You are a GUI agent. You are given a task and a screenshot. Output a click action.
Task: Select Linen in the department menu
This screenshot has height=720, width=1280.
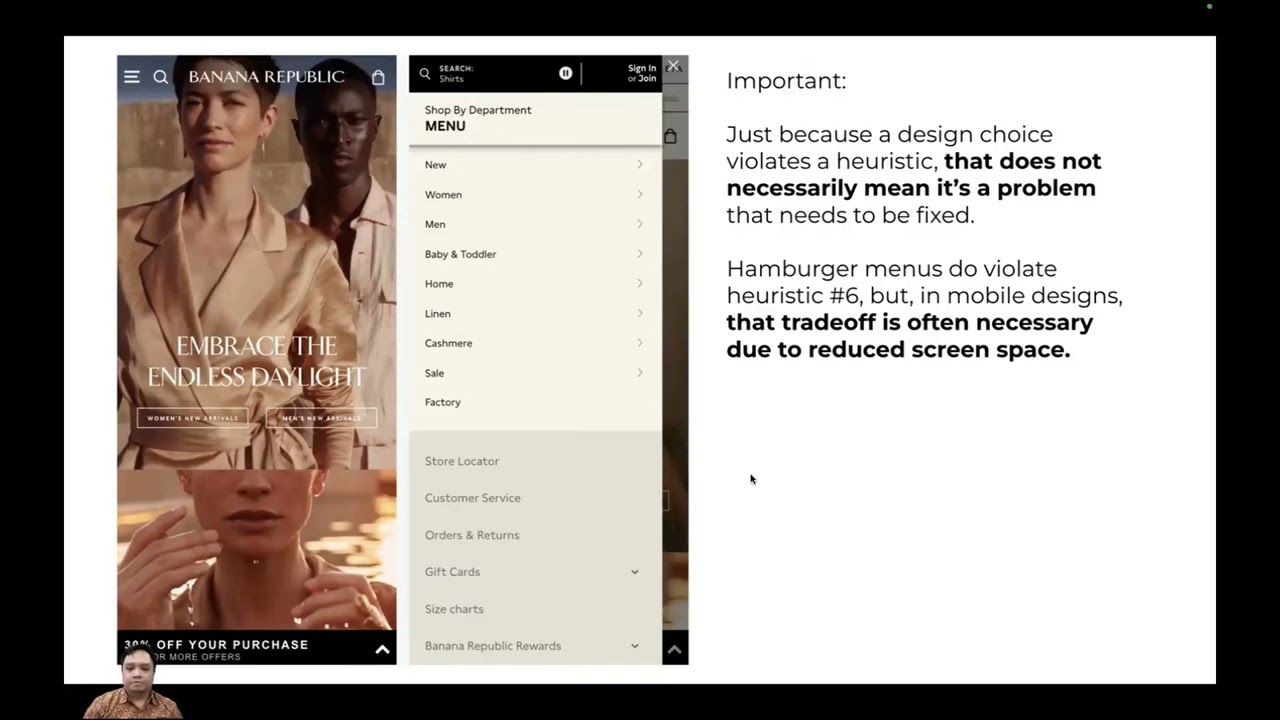coord(438,314)
